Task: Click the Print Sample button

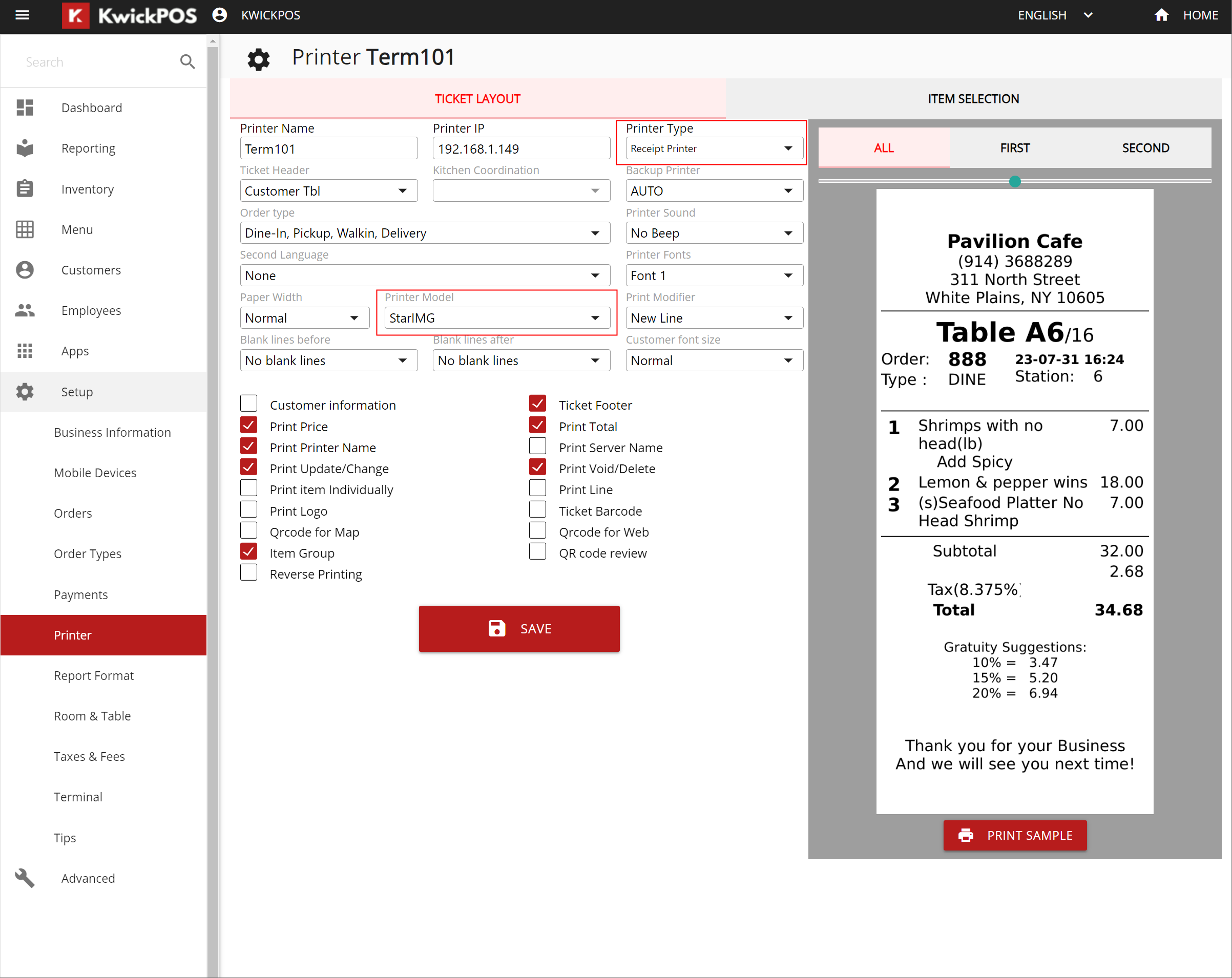Action: (x=1015, y=835)
